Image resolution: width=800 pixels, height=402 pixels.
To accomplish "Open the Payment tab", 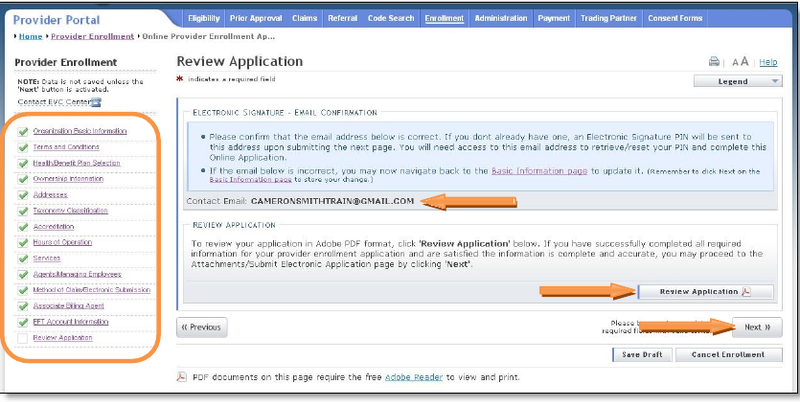I will pyautogui.click(x=554, y=18).
